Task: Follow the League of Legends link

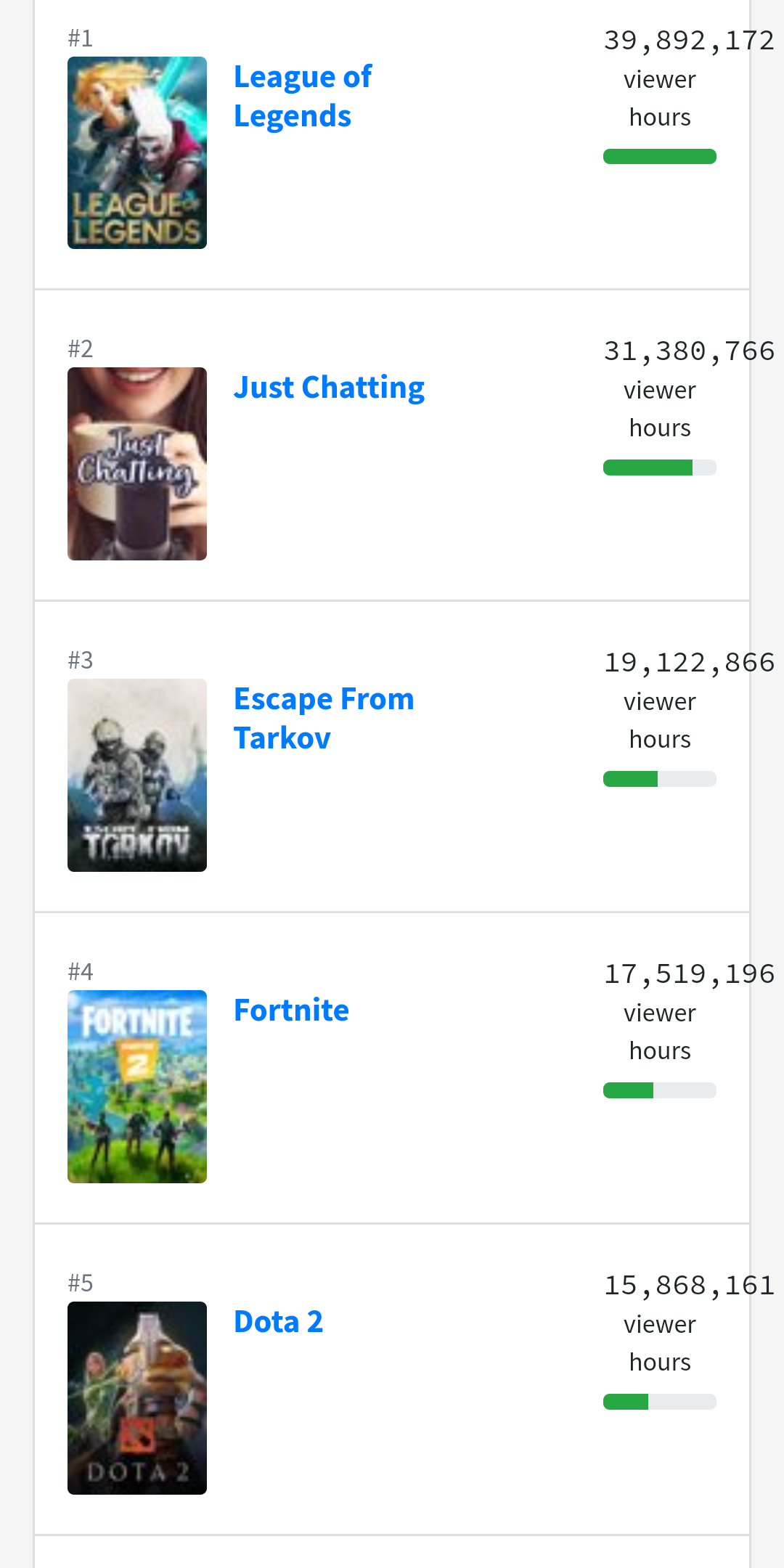Action: point(303,97)
